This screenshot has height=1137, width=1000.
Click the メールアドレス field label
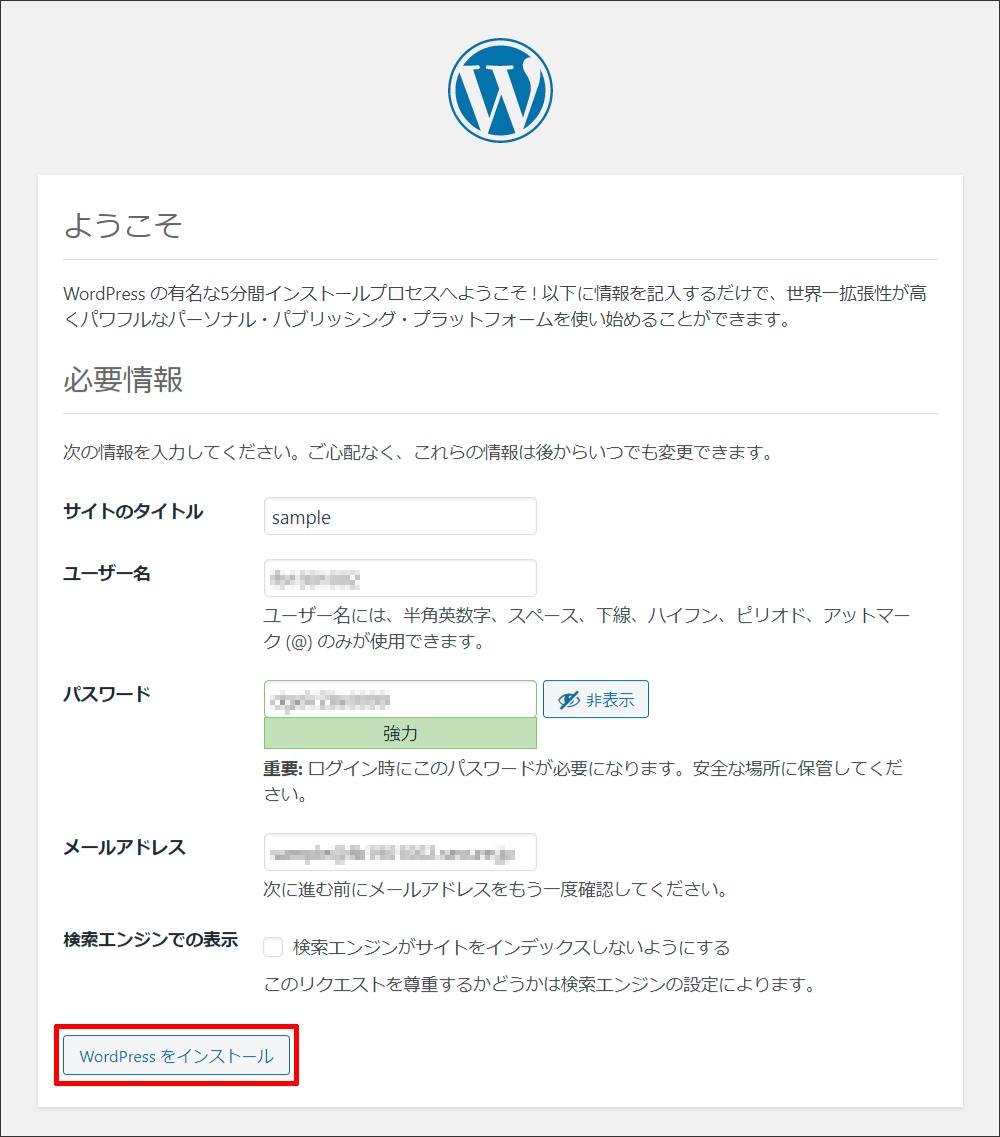[124, 848]
